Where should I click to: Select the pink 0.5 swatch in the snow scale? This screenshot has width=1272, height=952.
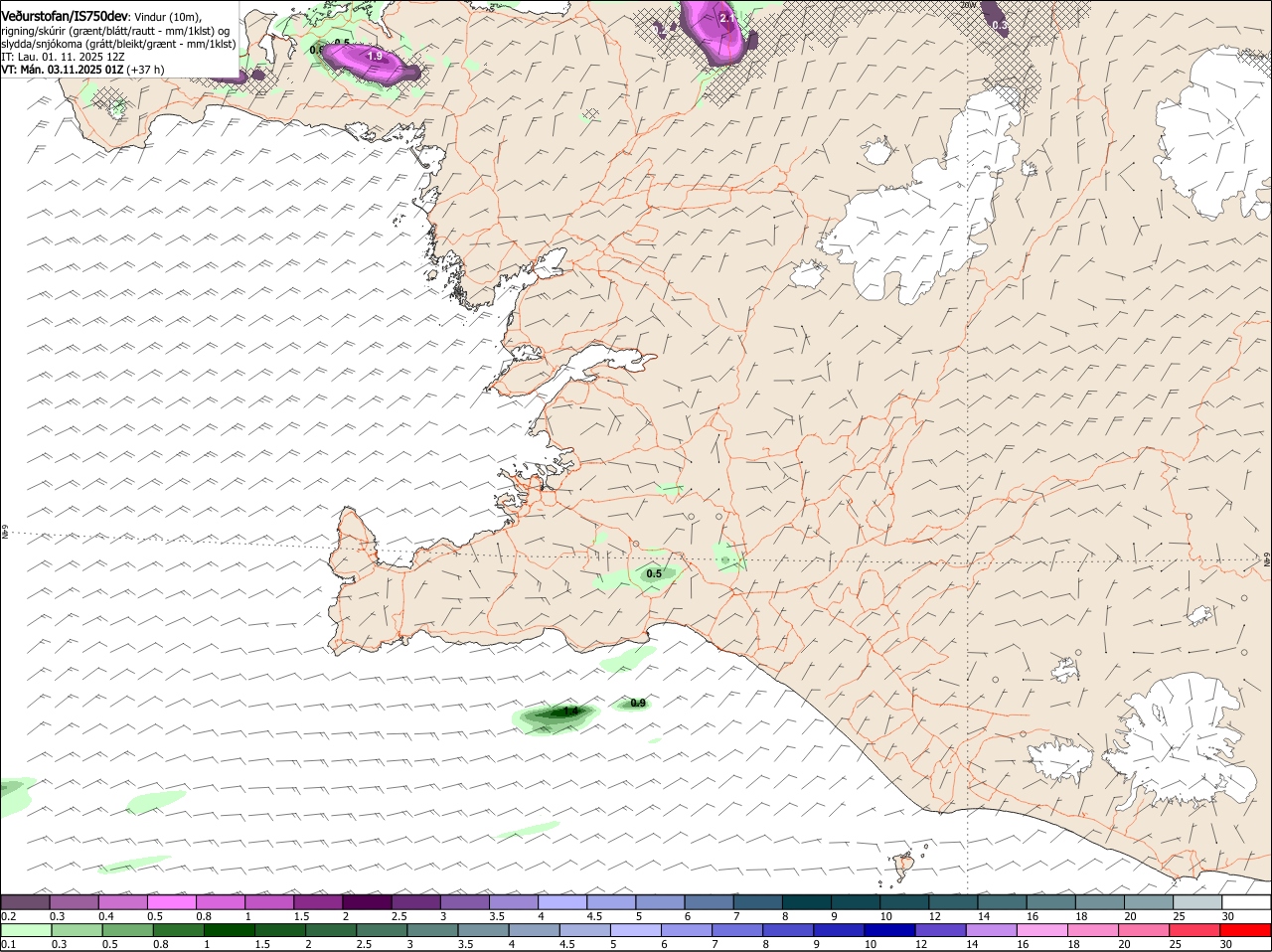pos(171,902)
